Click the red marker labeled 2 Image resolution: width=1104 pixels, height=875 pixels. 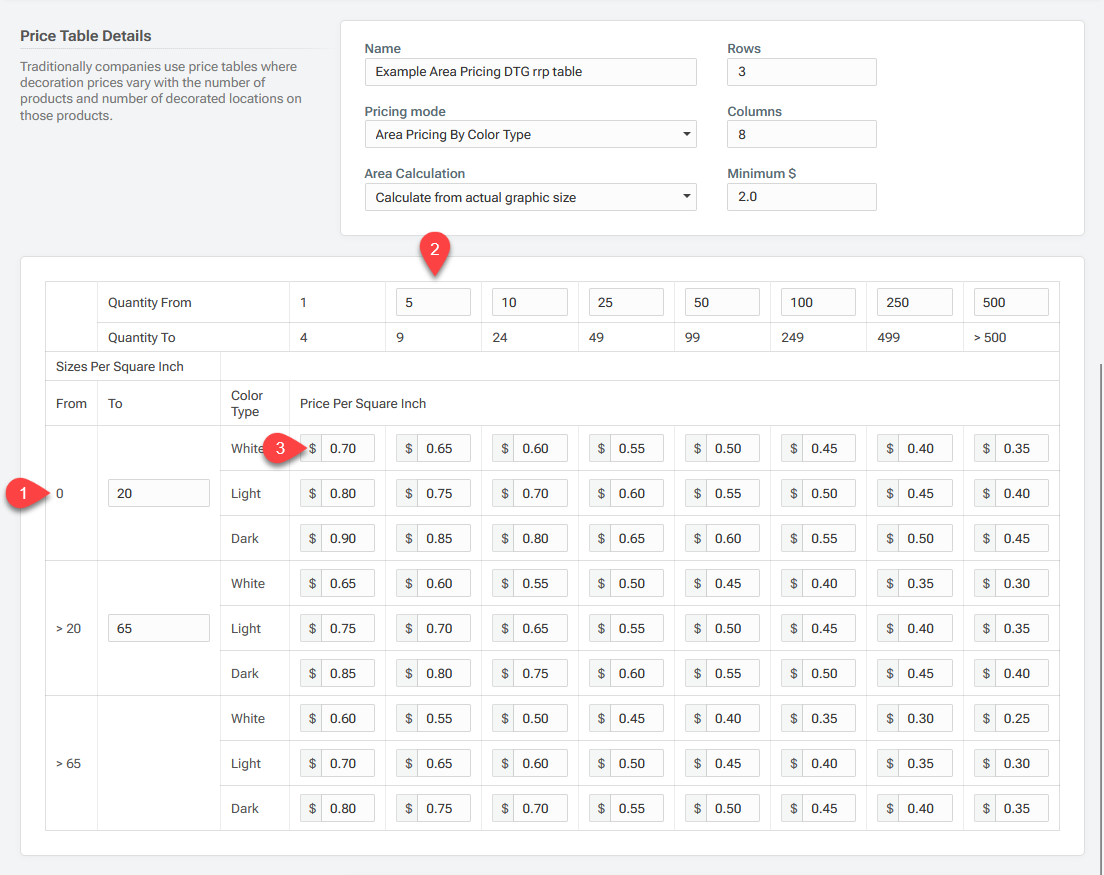click(x=435, y=251)
